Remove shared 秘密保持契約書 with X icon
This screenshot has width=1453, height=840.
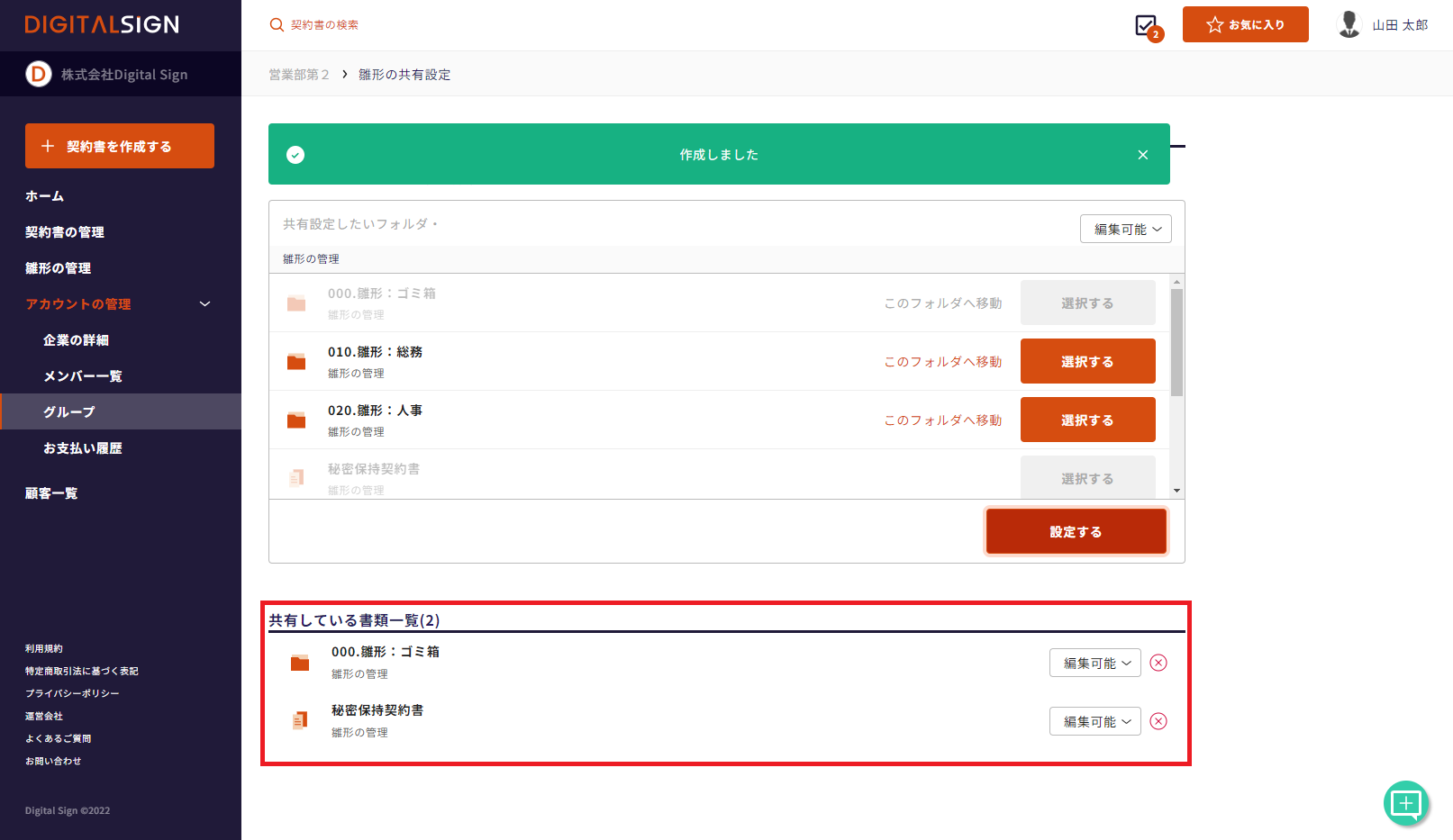[1158, 721]
